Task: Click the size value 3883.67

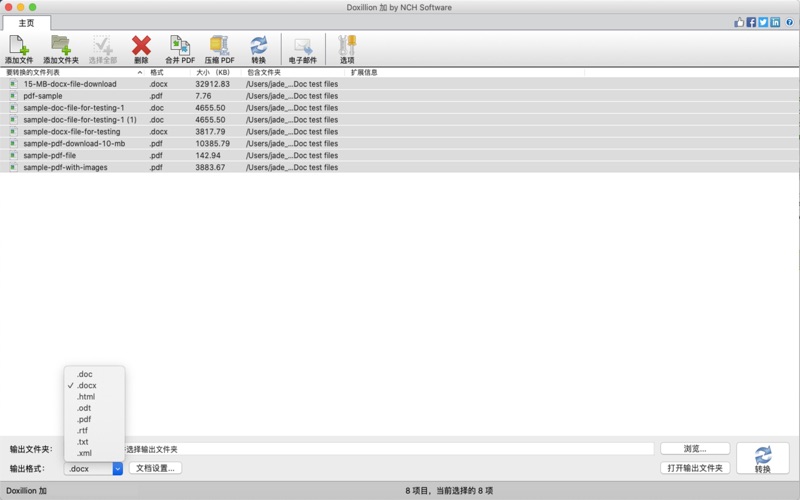Action: [x=210, y=167]
